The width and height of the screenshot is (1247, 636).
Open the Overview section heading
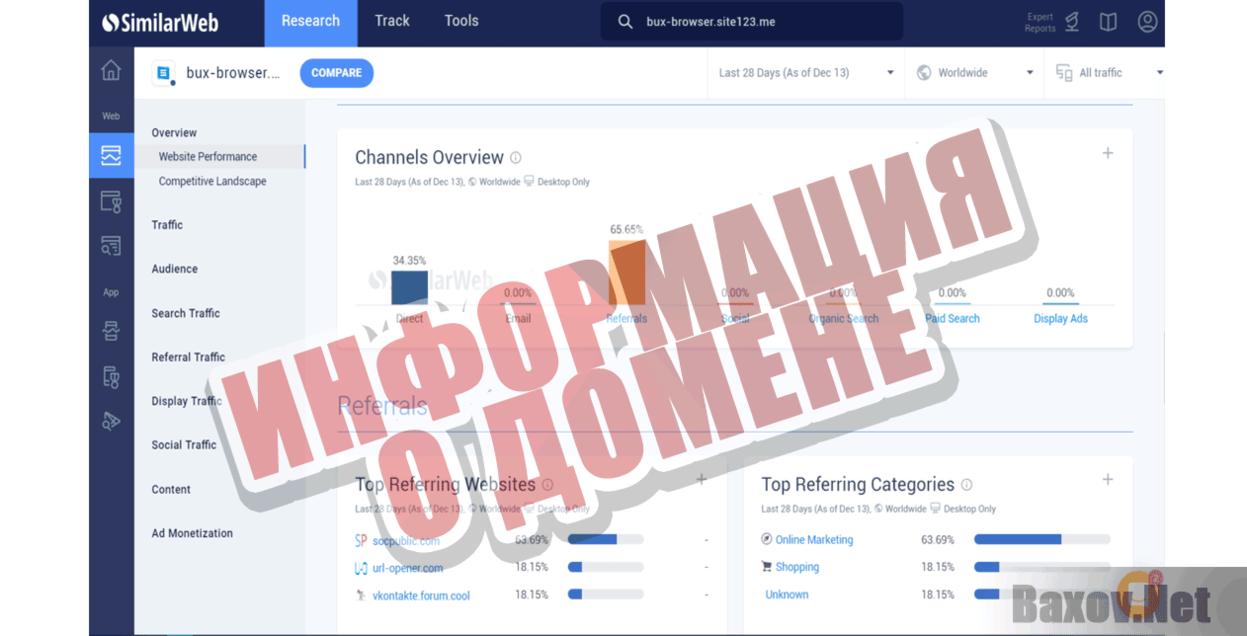click(x=174, y=133)
